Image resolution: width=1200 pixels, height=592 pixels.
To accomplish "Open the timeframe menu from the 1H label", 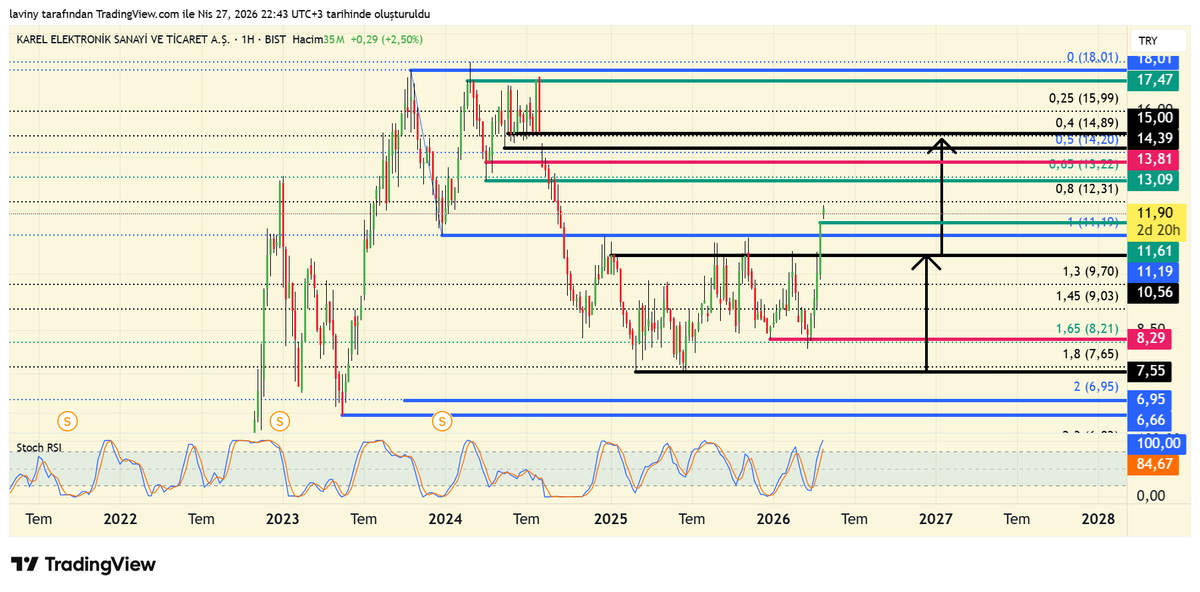I will 248,41.
